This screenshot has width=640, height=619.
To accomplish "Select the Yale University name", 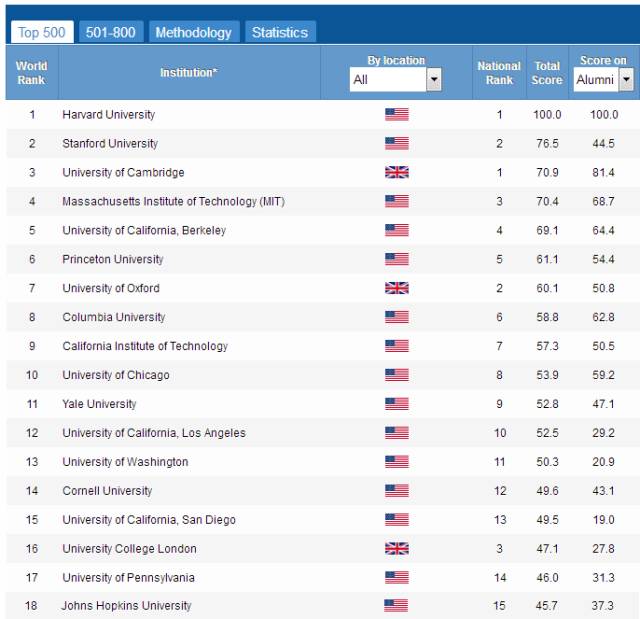I will (x=99, y=404).
